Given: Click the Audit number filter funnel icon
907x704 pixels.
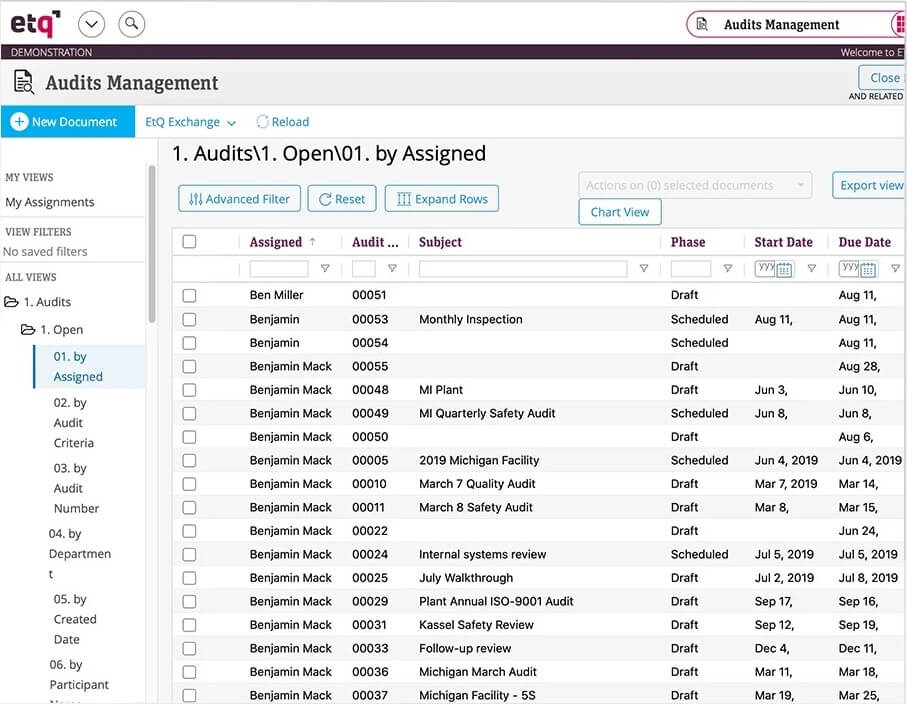Looking at the screenshot, I should pos(392,268).
